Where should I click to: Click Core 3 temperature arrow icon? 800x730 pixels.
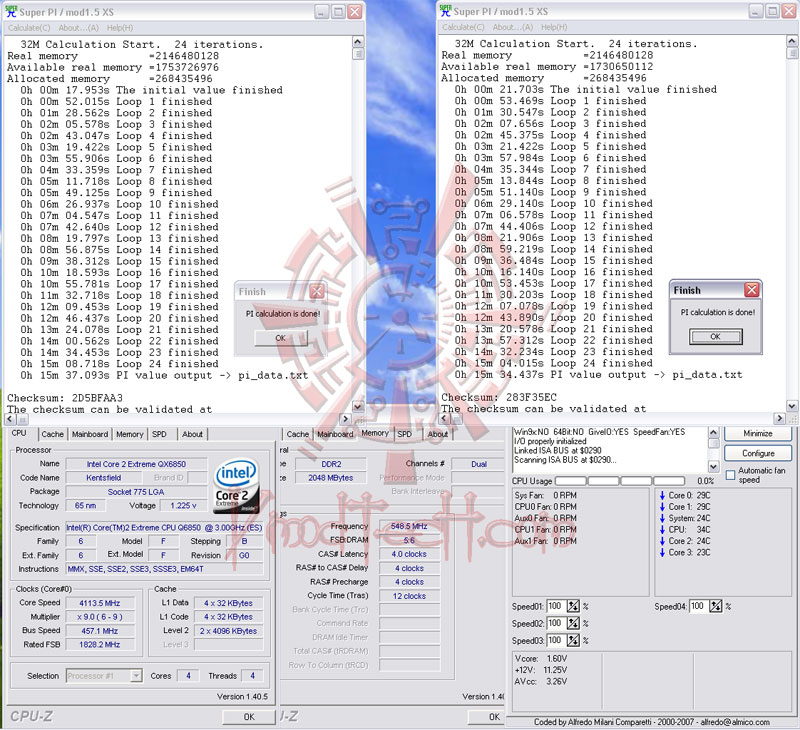tap(662, 552)
